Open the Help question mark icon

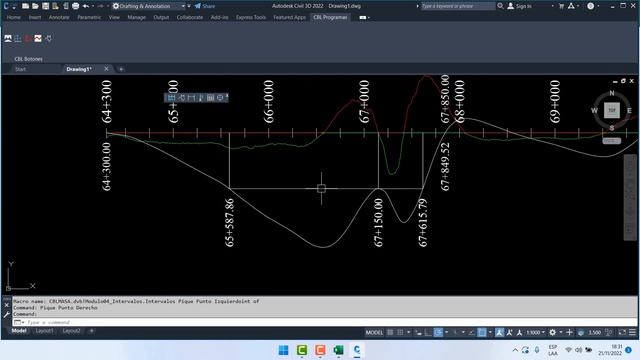(591, 6)
